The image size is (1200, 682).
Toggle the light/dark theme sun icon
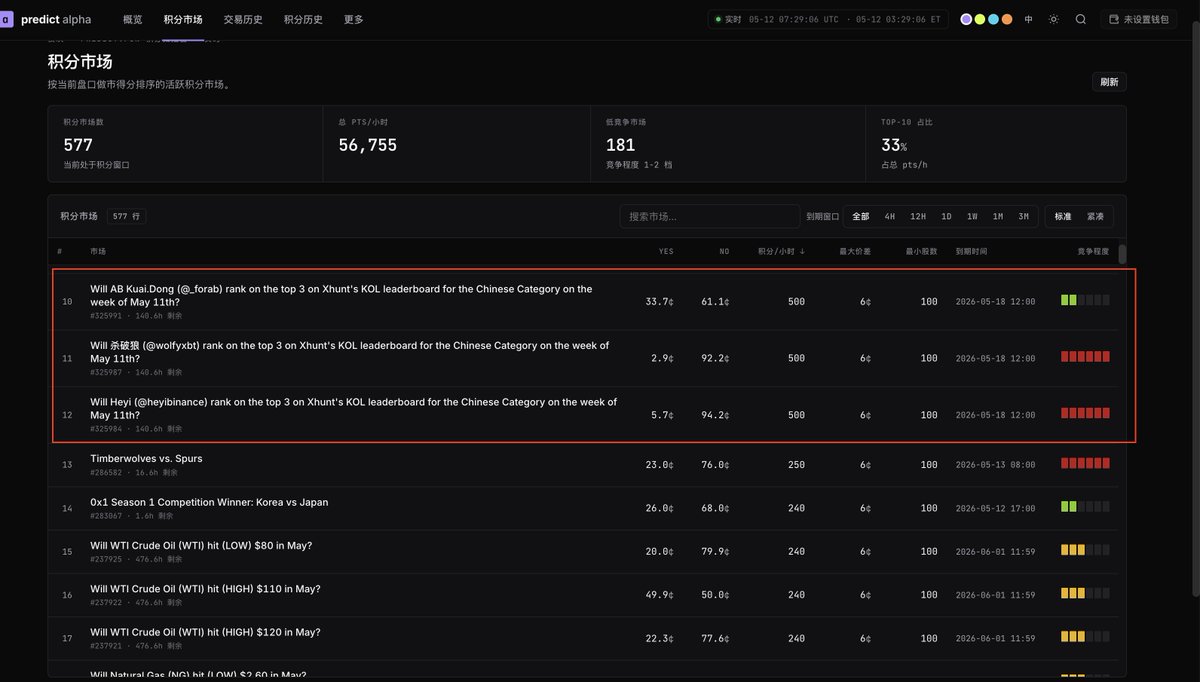coord(1053,19)
